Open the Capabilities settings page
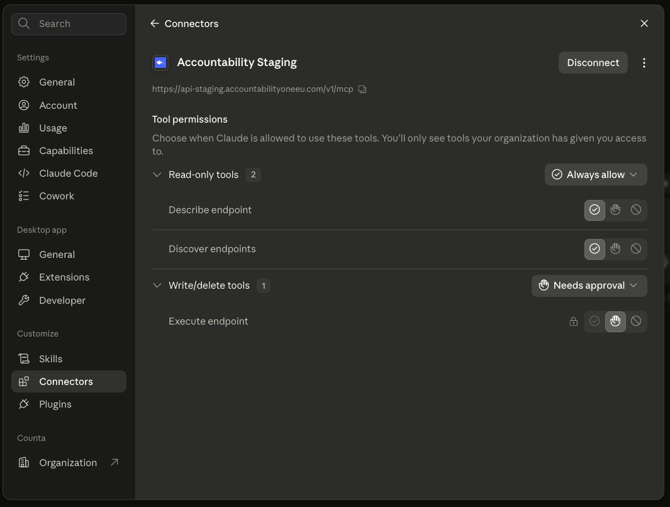Viewport: 670px width, 507px height. click(68, 150)
